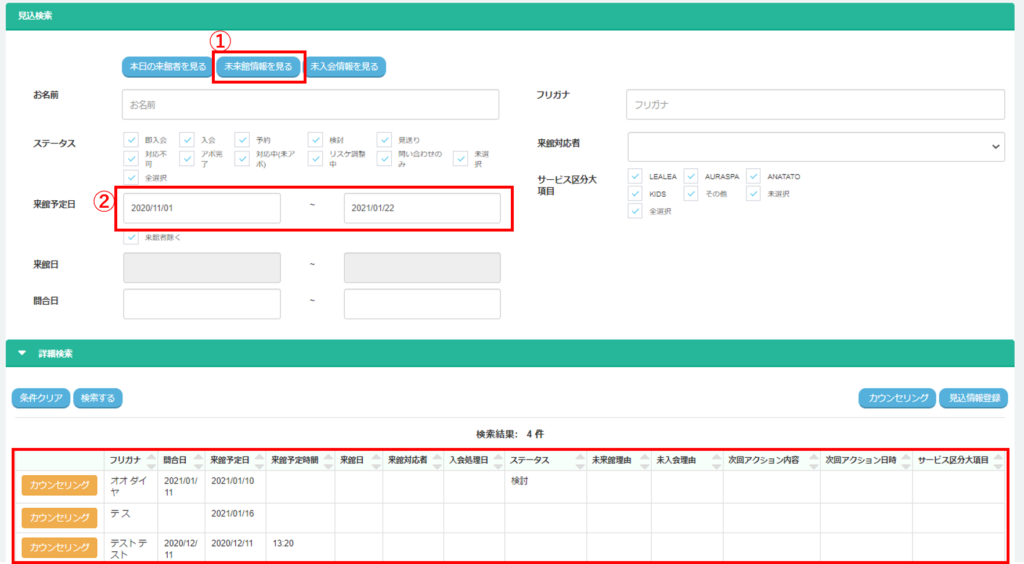Sort table by フリガナ column arrows
This screenshot has height=564, width=1024.
(x=151, y=460)
